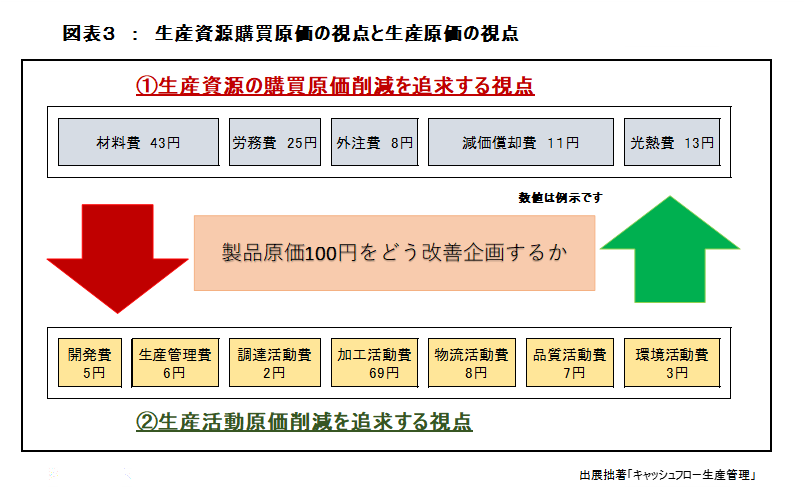This screenshot has height=488, width=805.
Task: Click the red underlined ①生産資源 heading
Action: pyautogui.click(x=335, y=86)
